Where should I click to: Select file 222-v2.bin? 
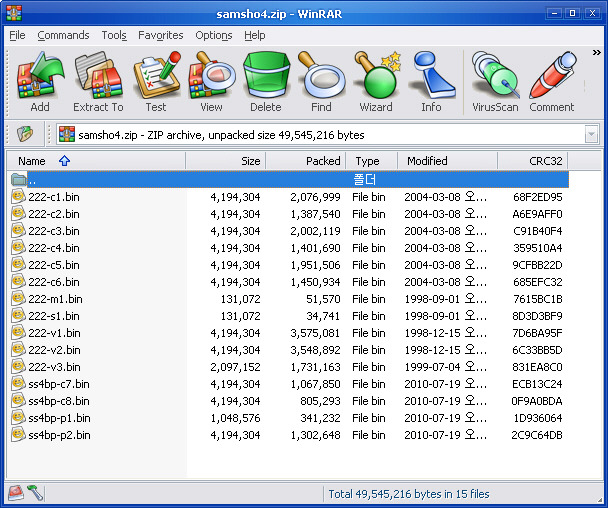coord(289,350)
